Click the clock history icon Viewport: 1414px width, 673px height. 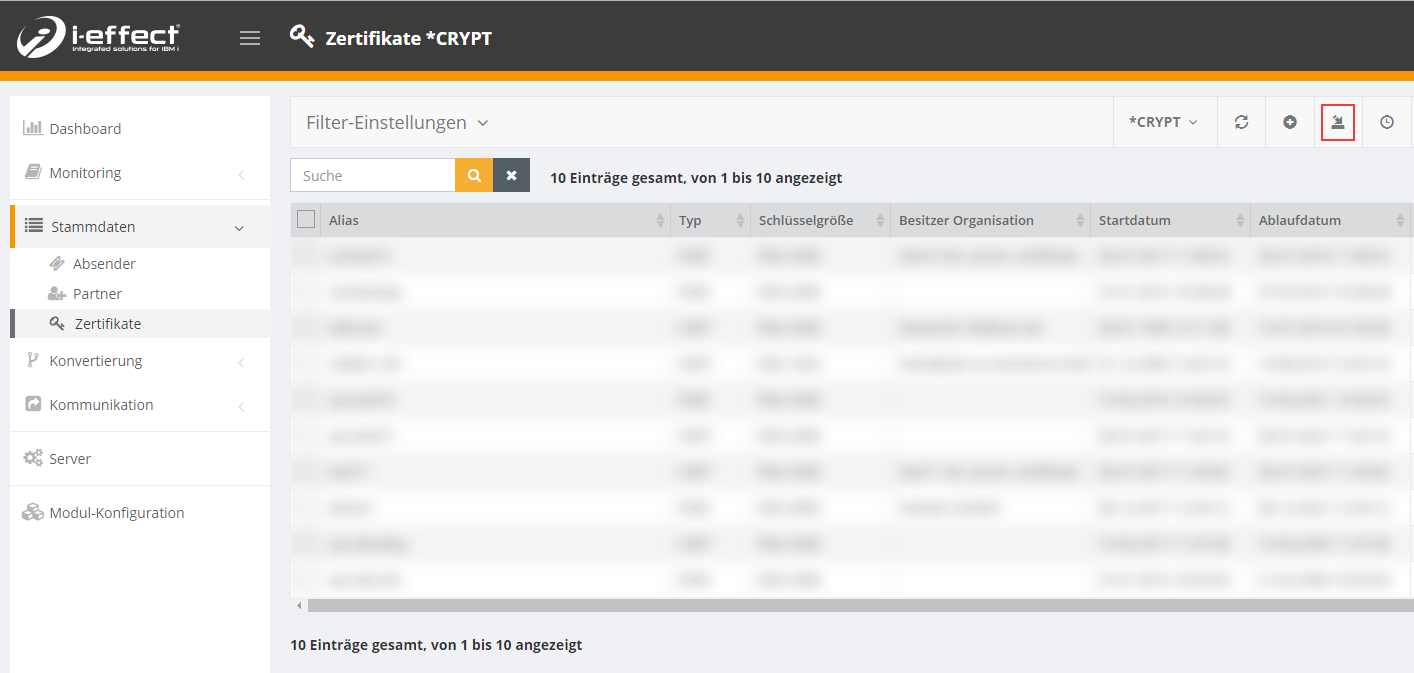[1387, 122]
